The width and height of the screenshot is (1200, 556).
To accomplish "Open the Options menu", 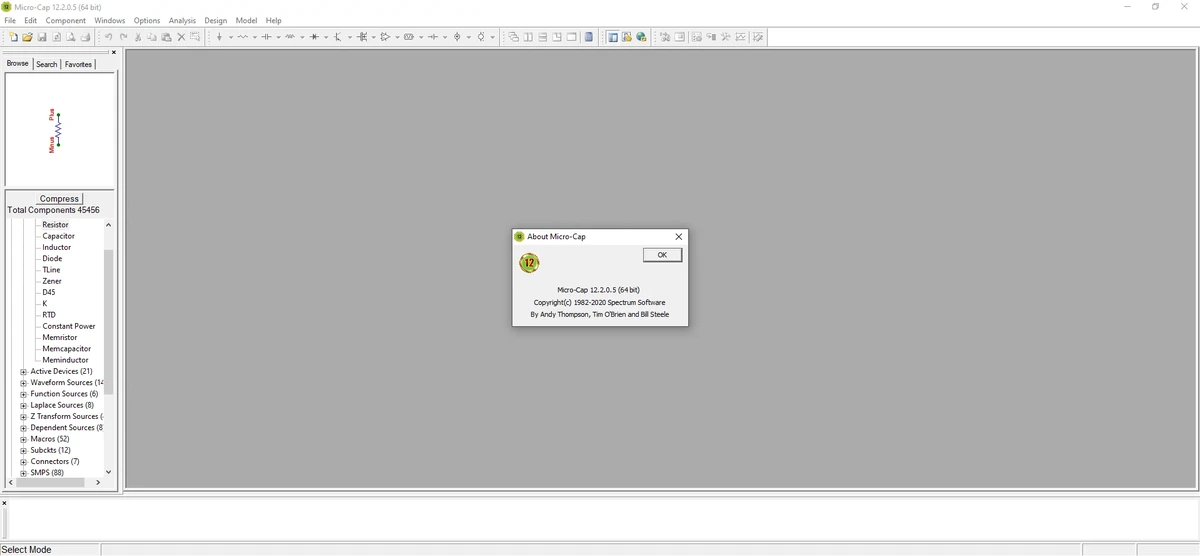I will pyautogui.click(x=147, y=20).
